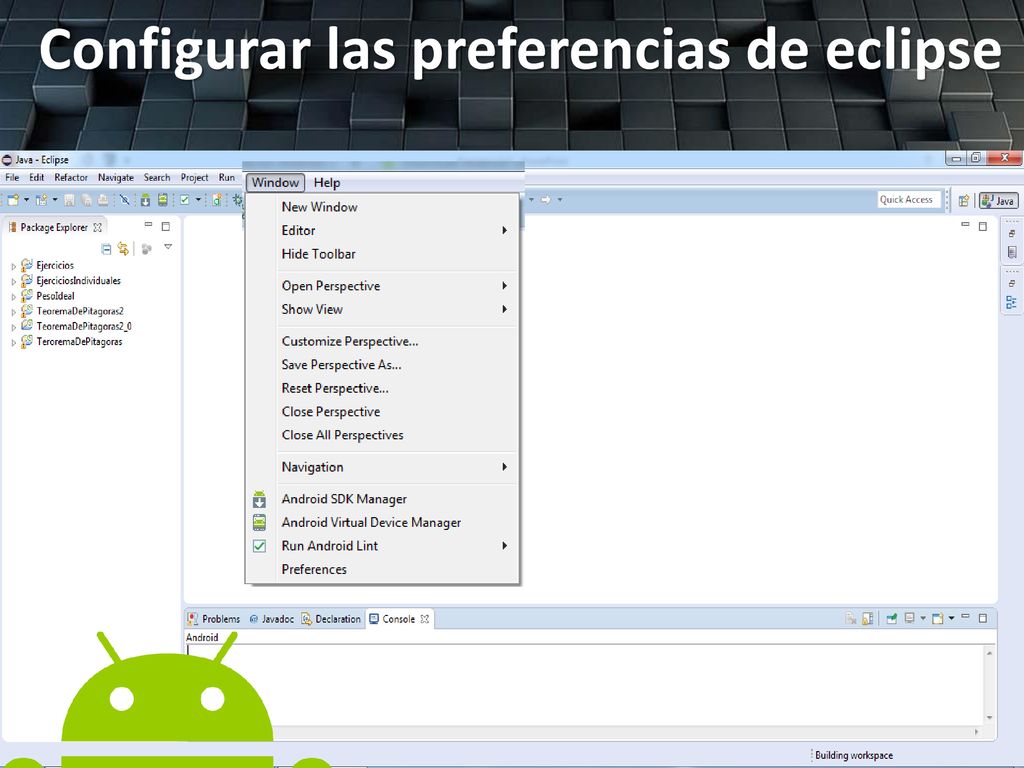Expand the Ejercicios project
This screenshot has width=1024, height=768.
tap(14, 266)
